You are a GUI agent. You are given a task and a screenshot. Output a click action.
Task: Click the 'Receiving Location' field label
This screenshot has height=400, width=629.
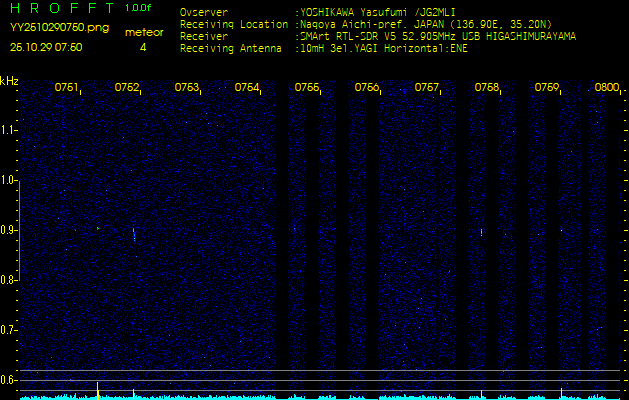(234, 24)
